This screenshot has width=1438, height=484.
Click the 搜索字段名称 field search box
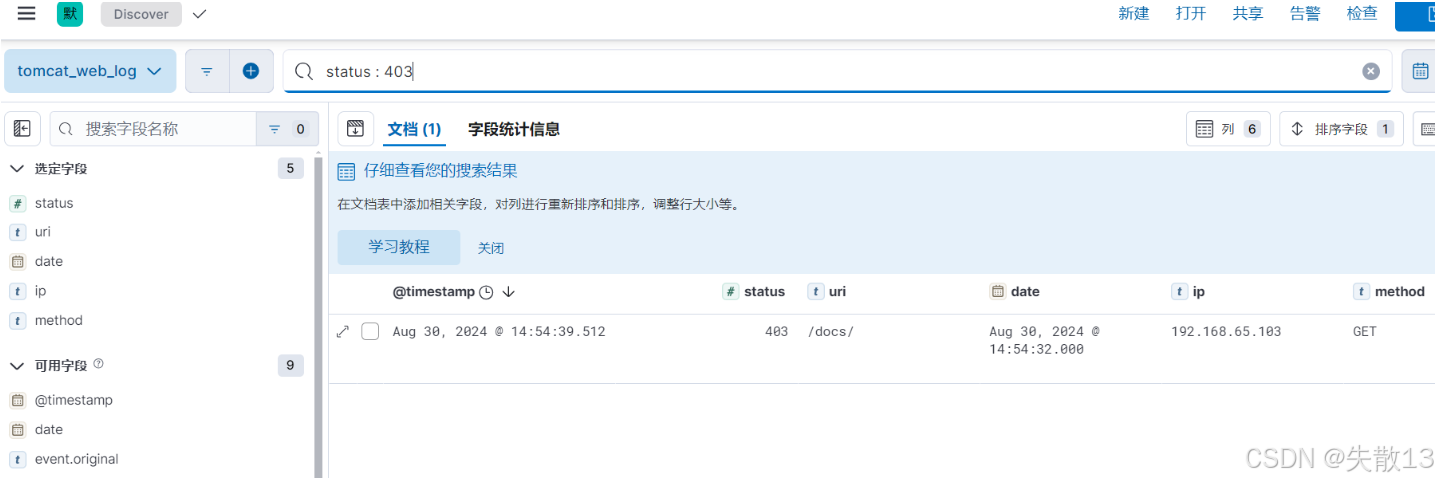tap(153, 129)
